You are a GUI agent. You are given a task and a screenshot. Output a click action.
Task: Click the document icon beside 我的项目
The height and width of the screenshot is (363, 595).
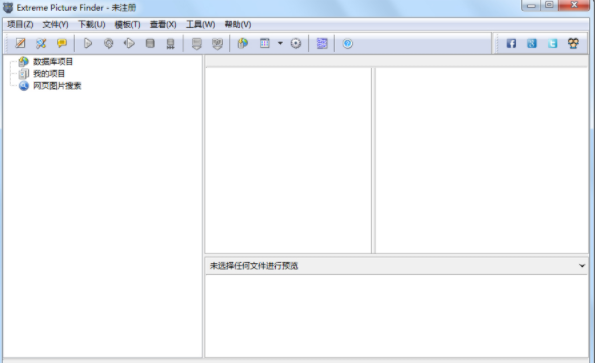[x=24, y=74]
